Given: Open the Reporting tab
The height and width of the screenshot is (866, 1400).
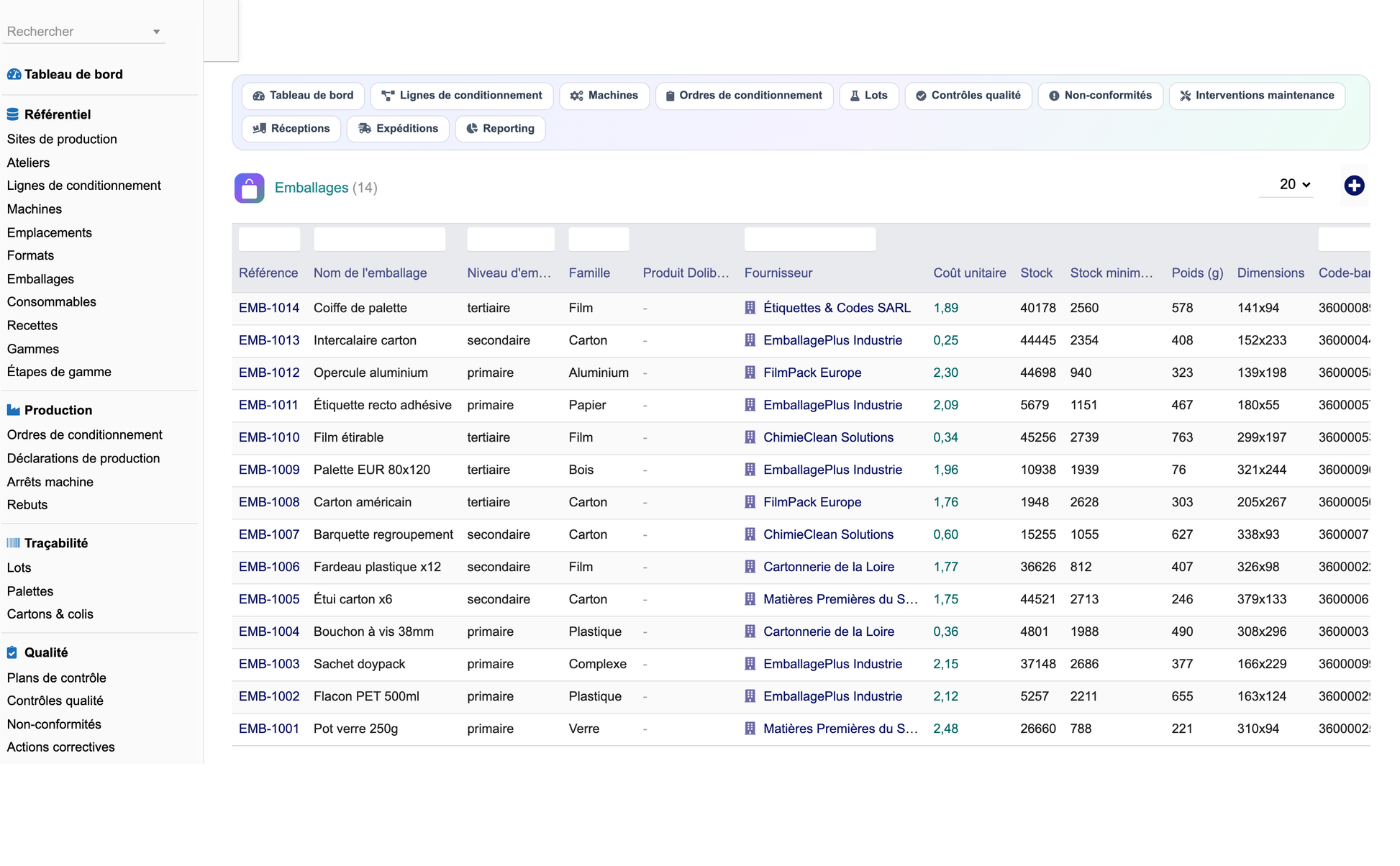Looking at the screenshot, I should pos(500,129).
